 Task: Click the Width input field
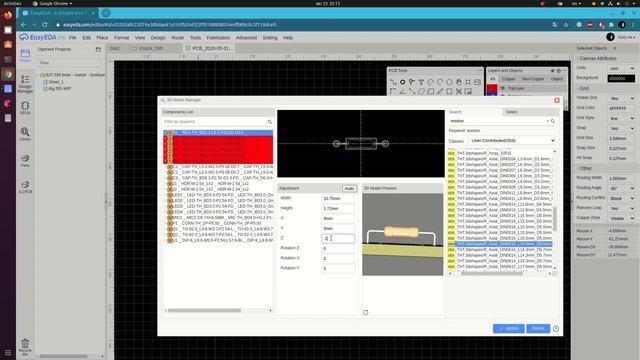pos(338,198)
